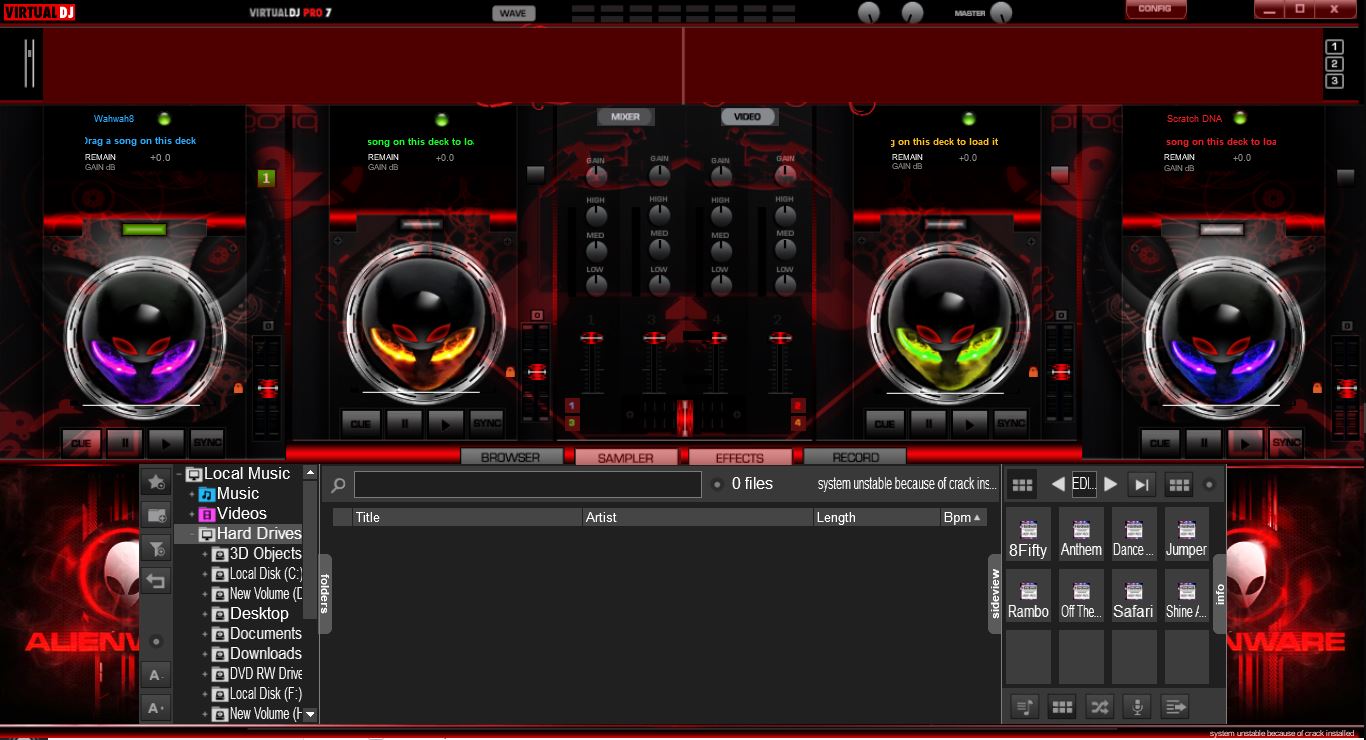Image resolution: width=1366 pixels, height=740 pixels.
Task: Trigger the Rambo sample pad
Action: tap(1028, 597)
